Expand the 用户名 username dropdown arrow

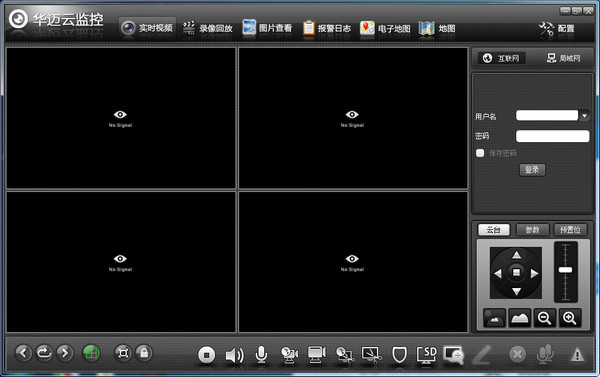click(584, 116)
